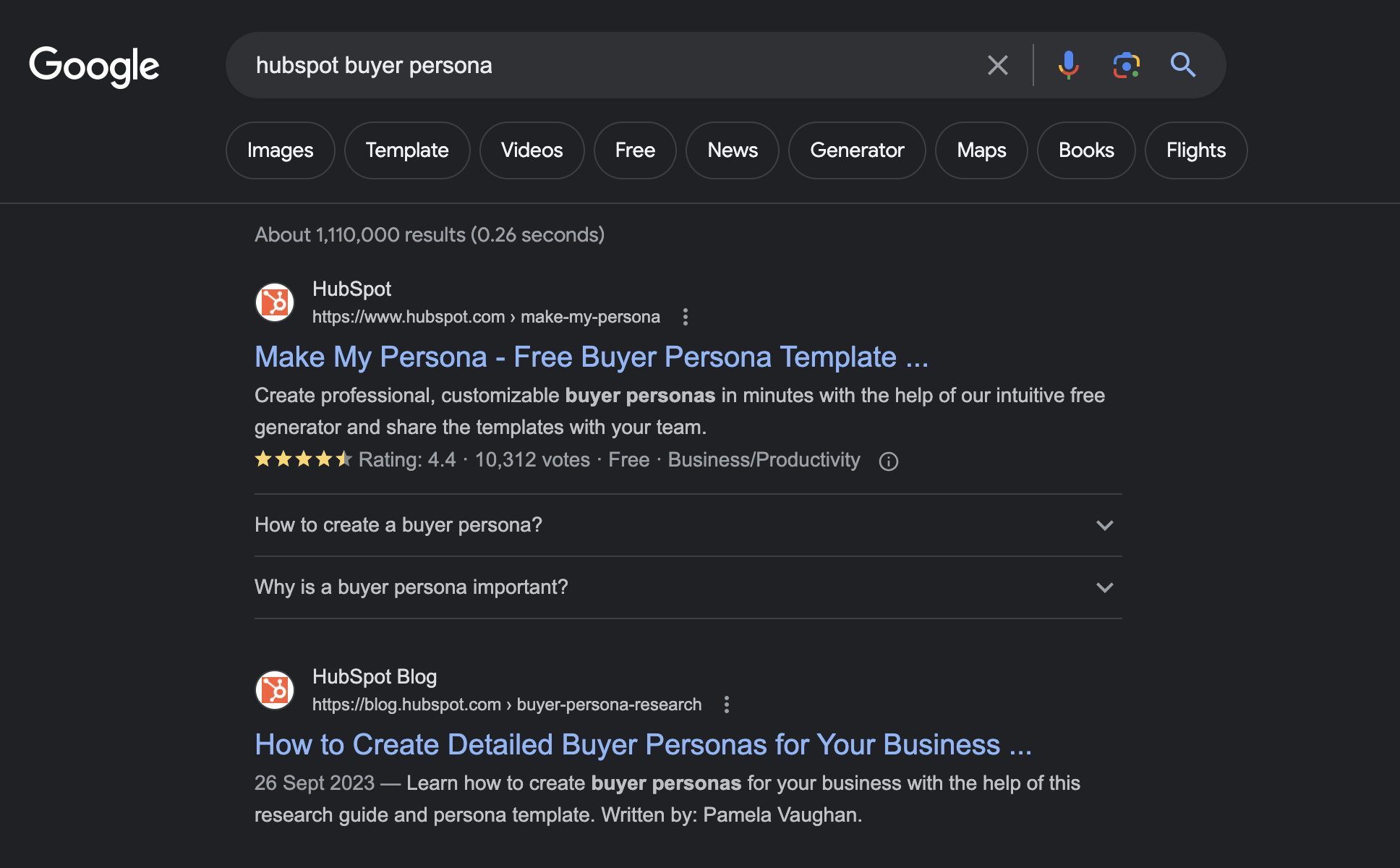Click the HubSpot site name above first result

(351, 289)
